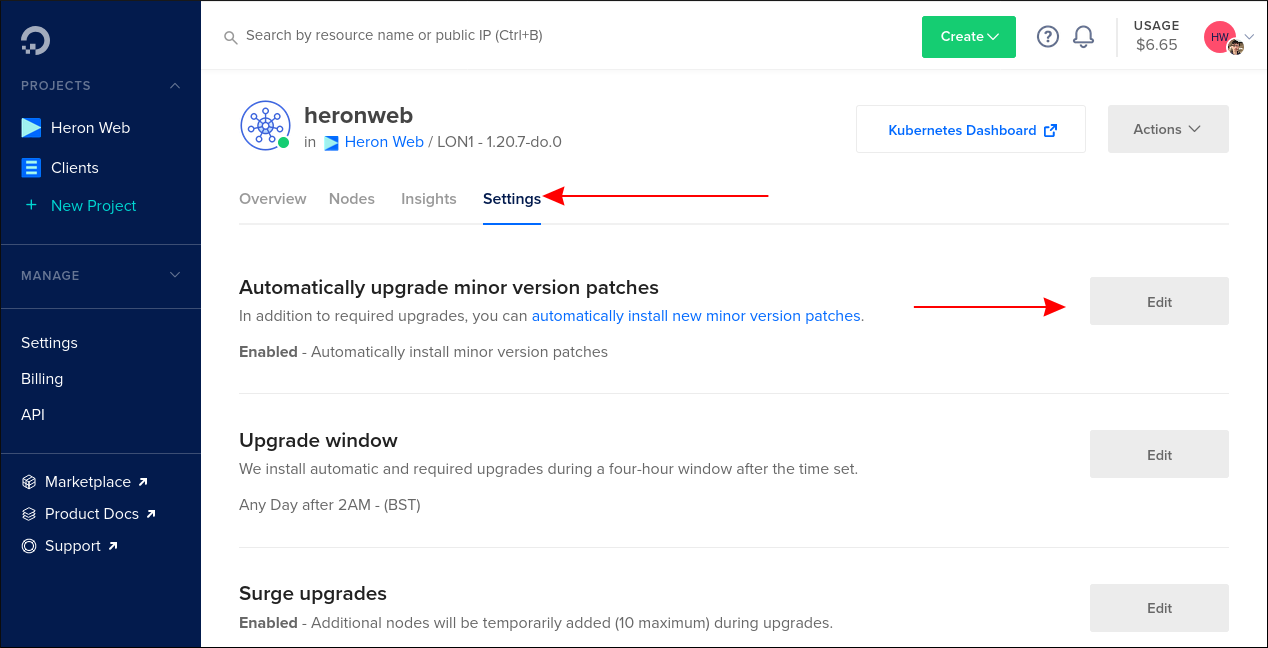Collapse the PROJECTS sidebar section
Viewport: 1268px width, 648px height.
click(176, 86)
